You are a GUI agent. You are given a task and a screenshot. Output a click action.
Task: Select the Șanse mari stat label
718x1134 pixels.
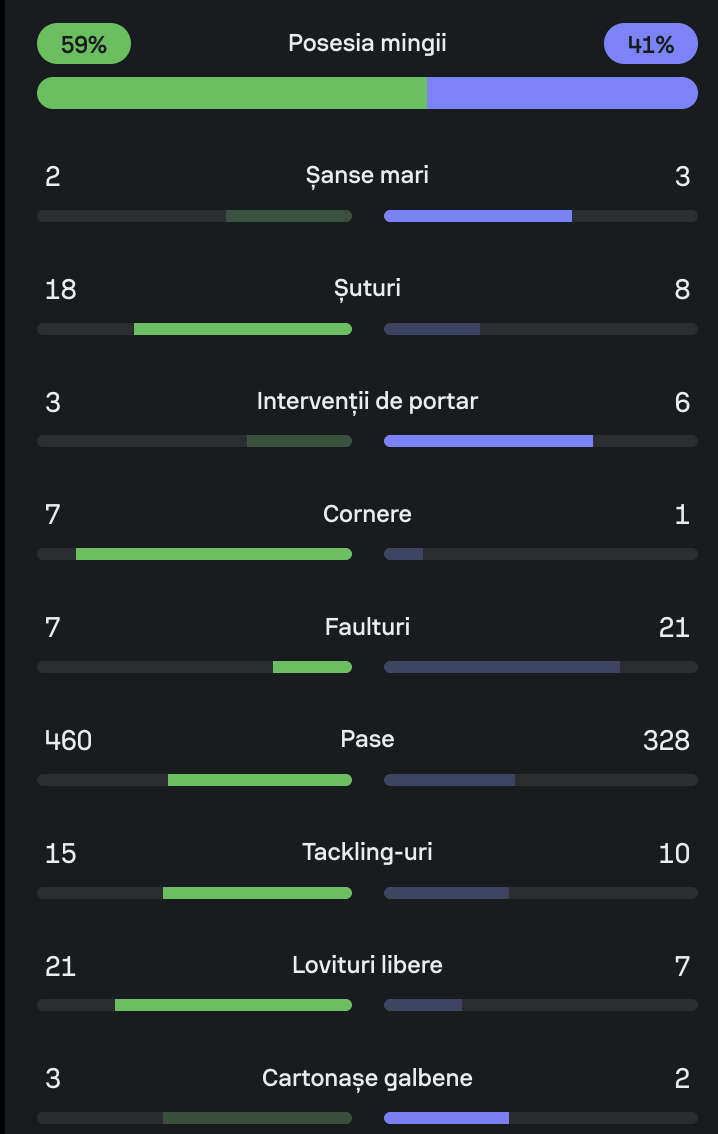367,176
